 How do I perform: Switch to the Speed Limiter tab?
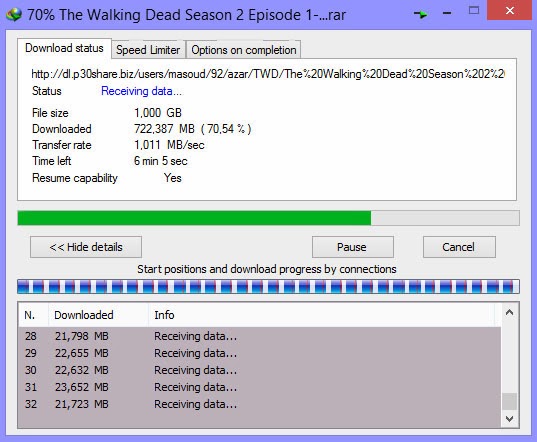[148, 50]
